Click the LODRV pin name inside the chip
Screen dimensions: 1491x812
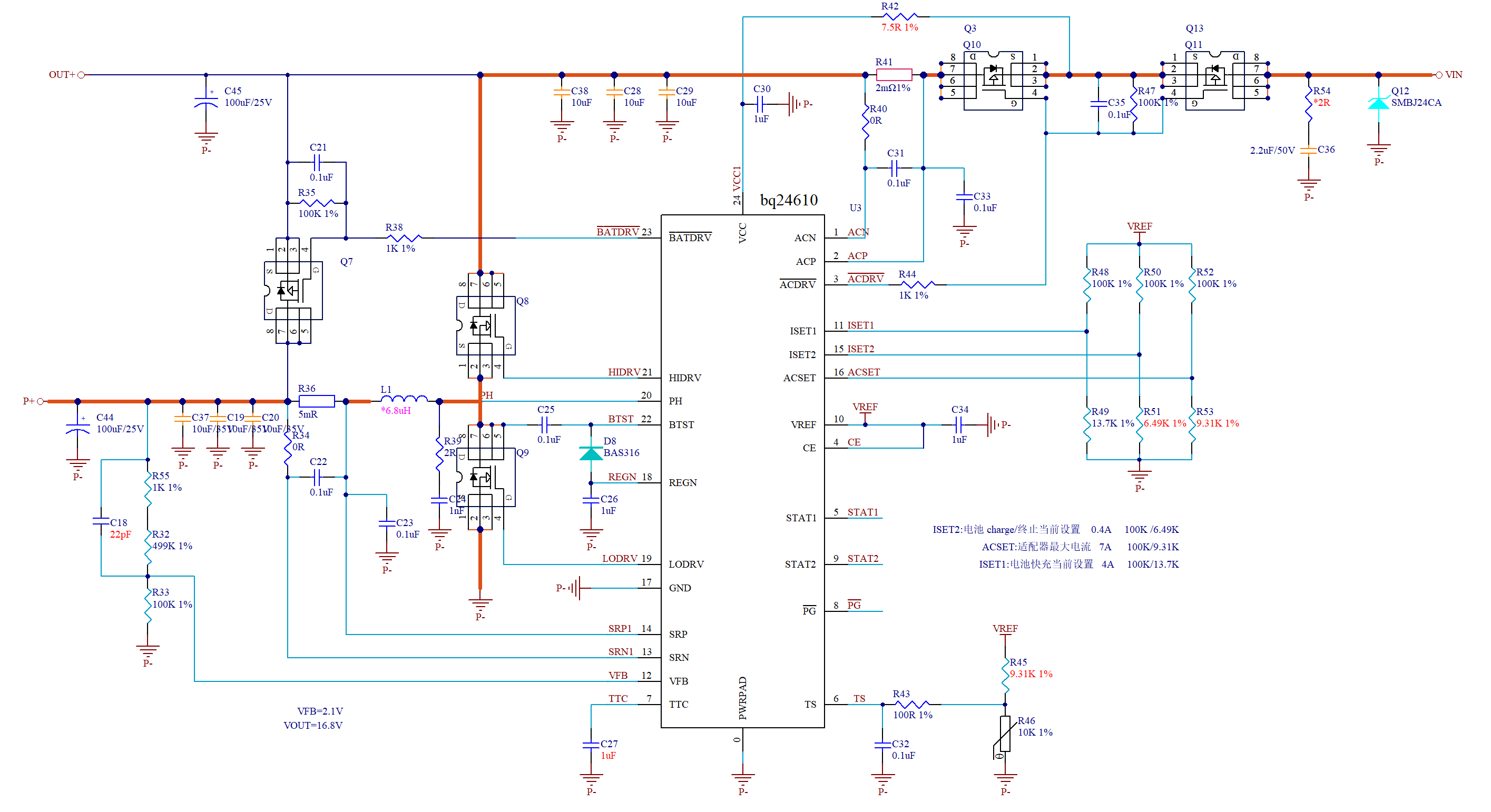coord(686,565)
